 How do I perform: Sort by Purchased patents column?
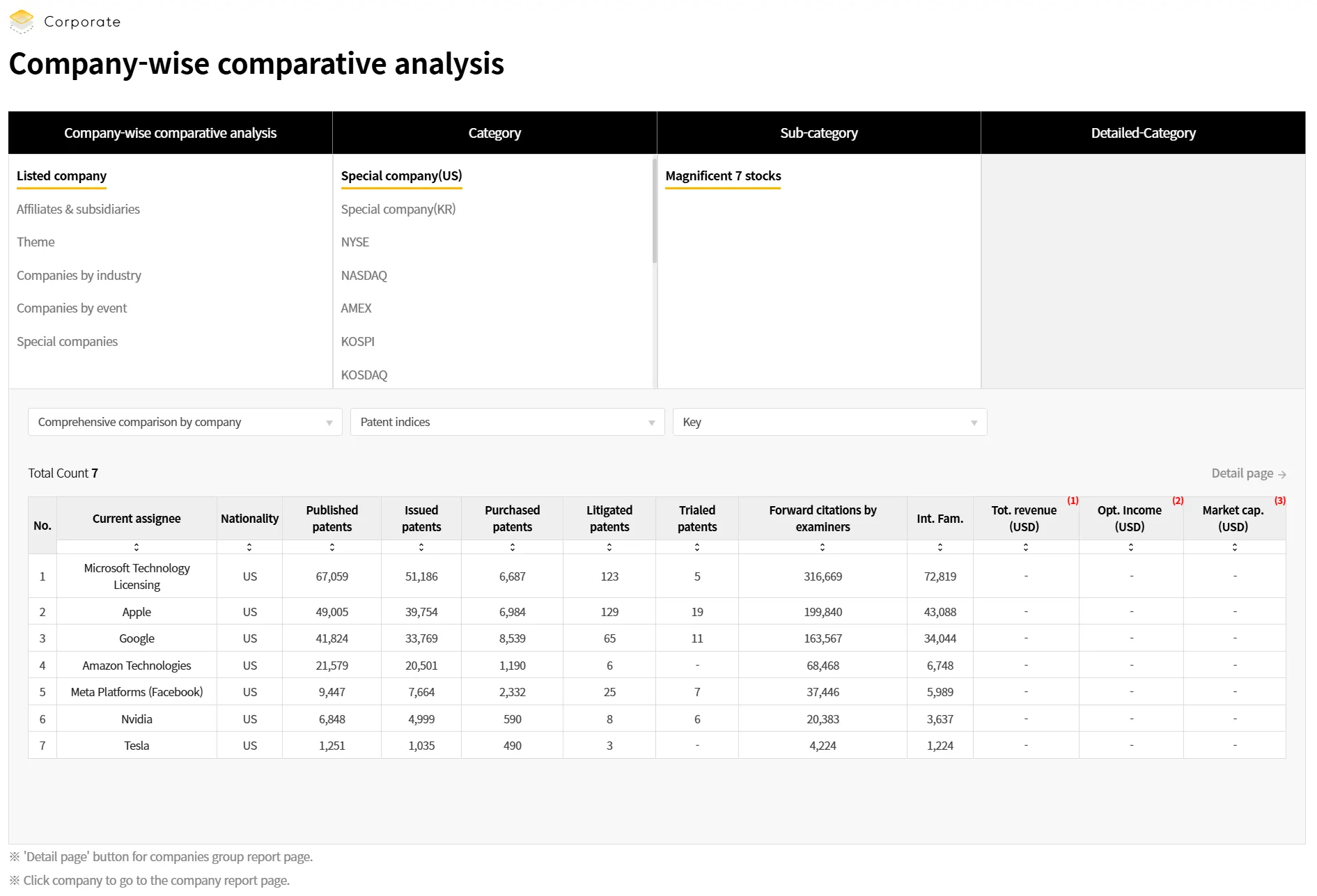coord(513,547)
